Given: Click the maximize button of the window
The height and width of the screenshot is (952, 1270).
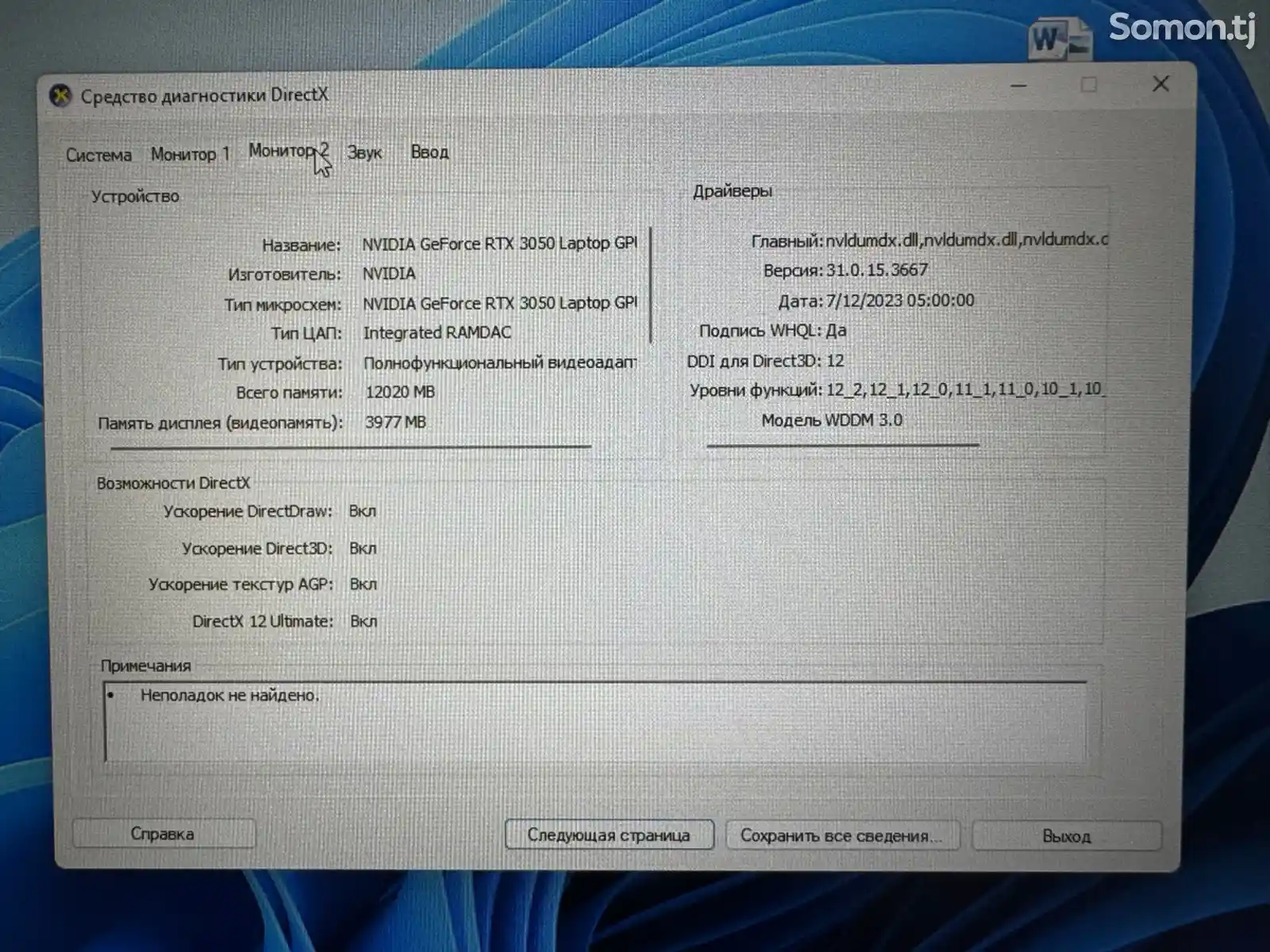Looking at the screenshot, I should [x=1089, y=84].
